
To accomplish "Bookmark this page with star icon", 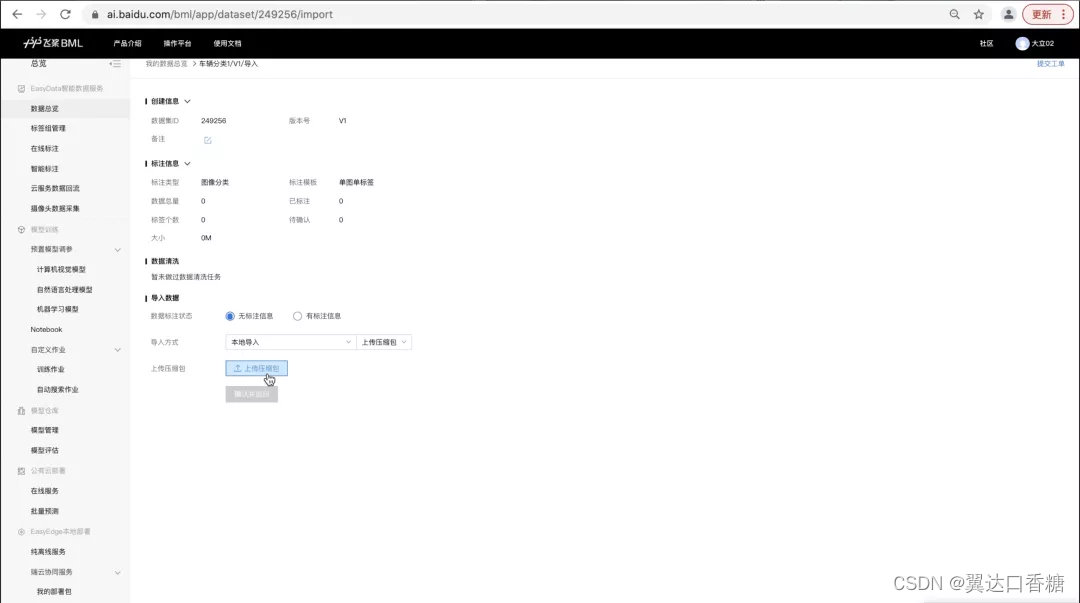I will [x=979, y=14].
